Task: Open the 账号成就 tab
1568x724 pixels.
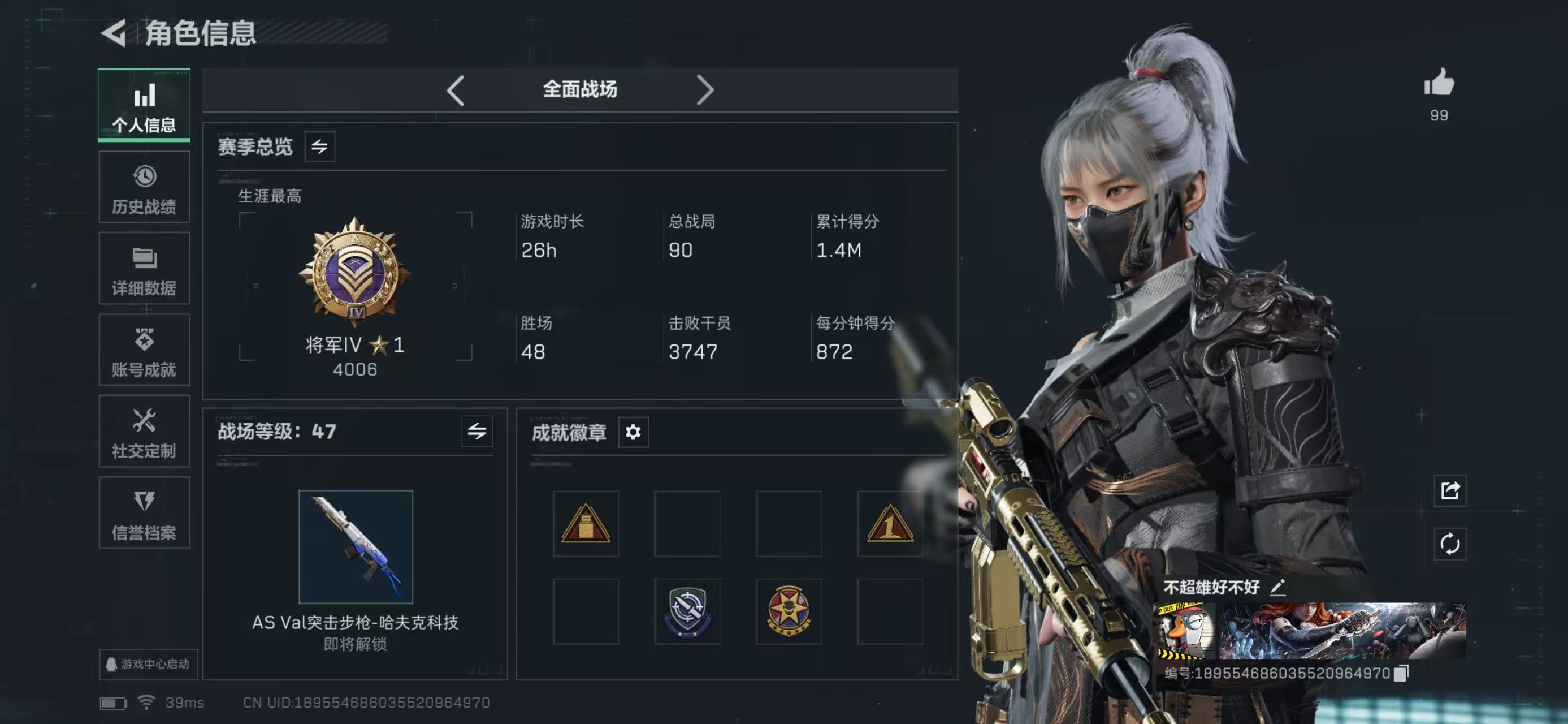Action: point(144,350)
